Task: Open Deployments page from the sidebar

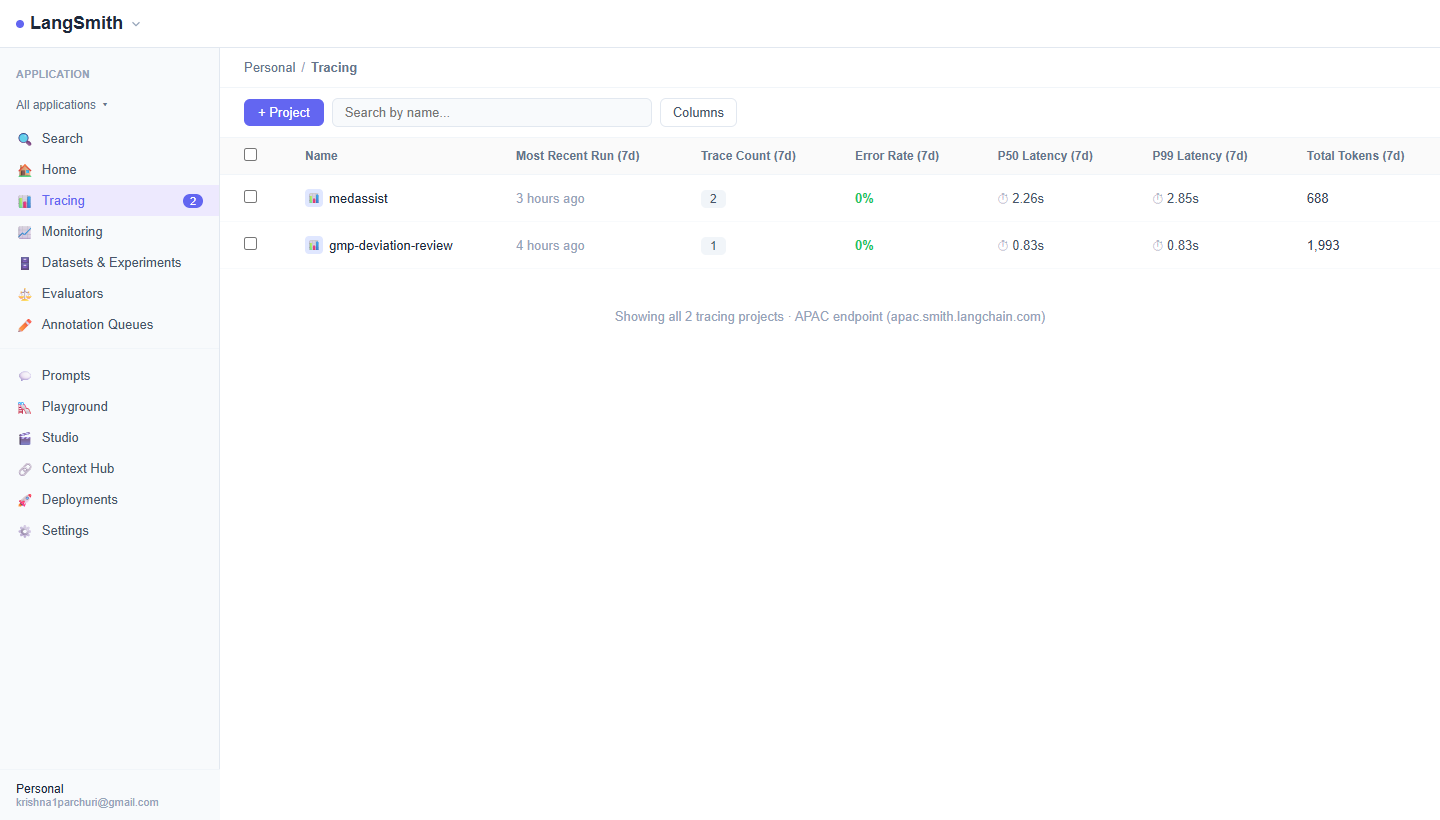Action: 110,500
